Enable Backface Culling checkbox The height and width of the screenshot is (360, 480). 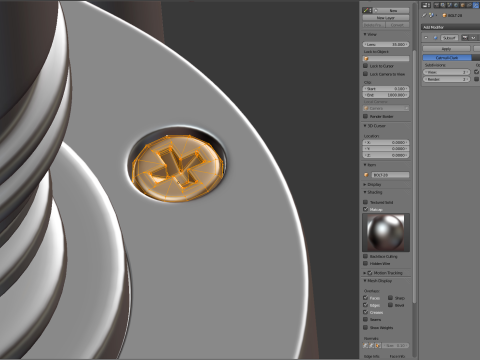pyautogui.click(x=365, y=256)
